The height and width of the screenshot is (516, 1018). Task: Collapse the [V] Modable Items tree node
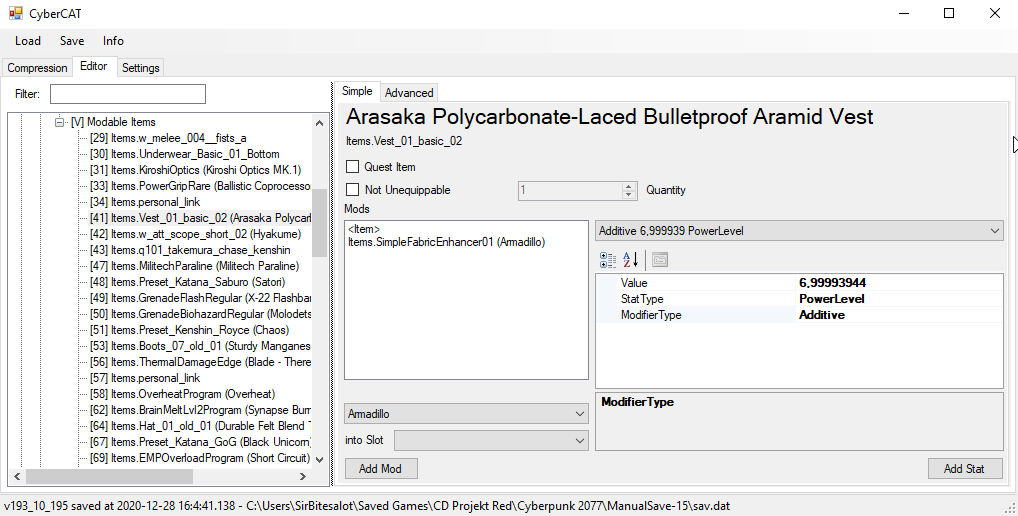point(60,122)
